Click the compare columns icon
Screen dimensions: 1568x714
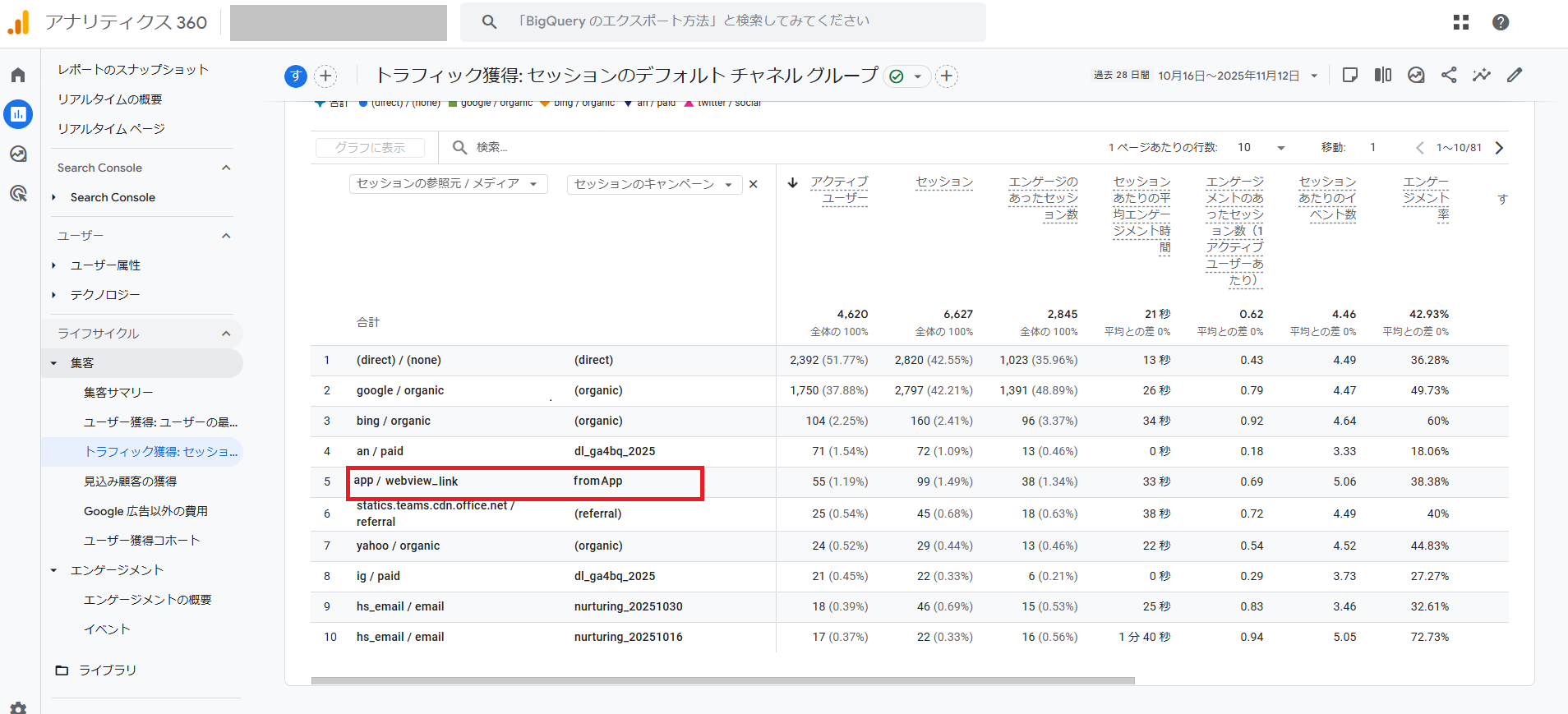point(1382,76)
